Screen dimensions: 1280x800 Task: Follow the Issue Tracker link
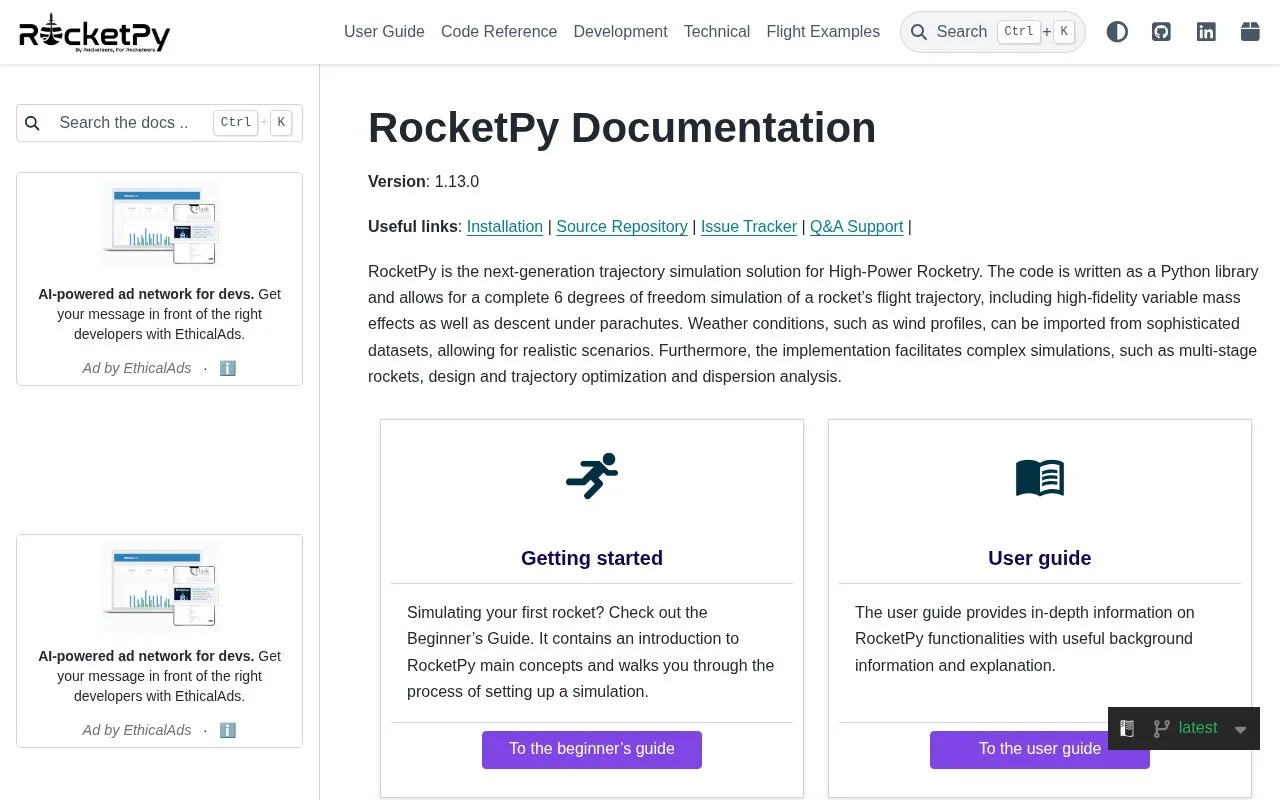749,226
